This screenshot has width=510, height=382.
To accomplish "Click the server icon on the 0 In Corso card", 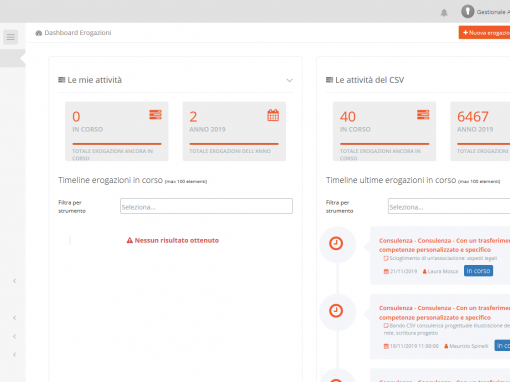I will 155,115.
